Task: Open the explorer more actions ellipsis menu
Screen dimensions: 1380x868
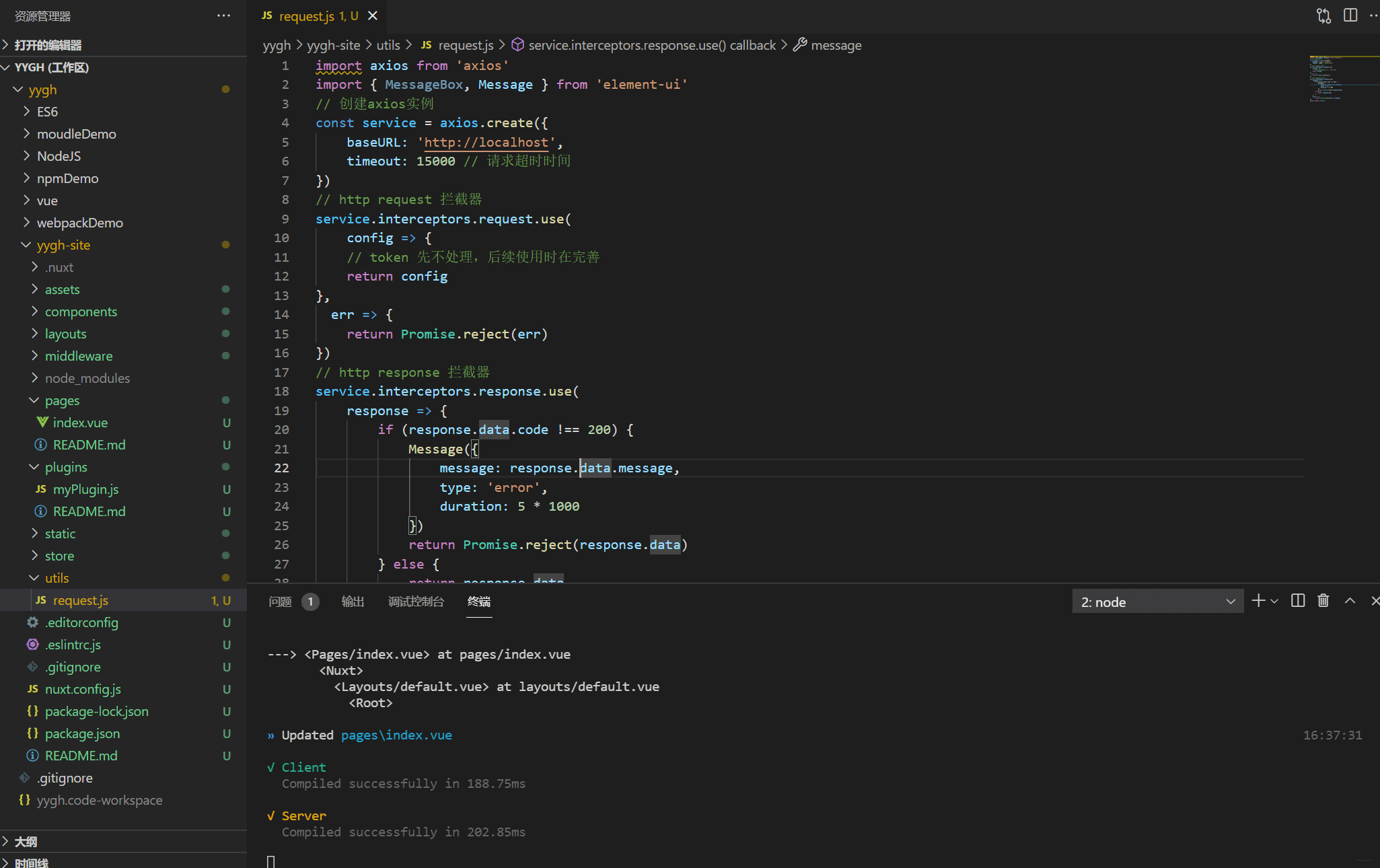Action: [223, 15]
